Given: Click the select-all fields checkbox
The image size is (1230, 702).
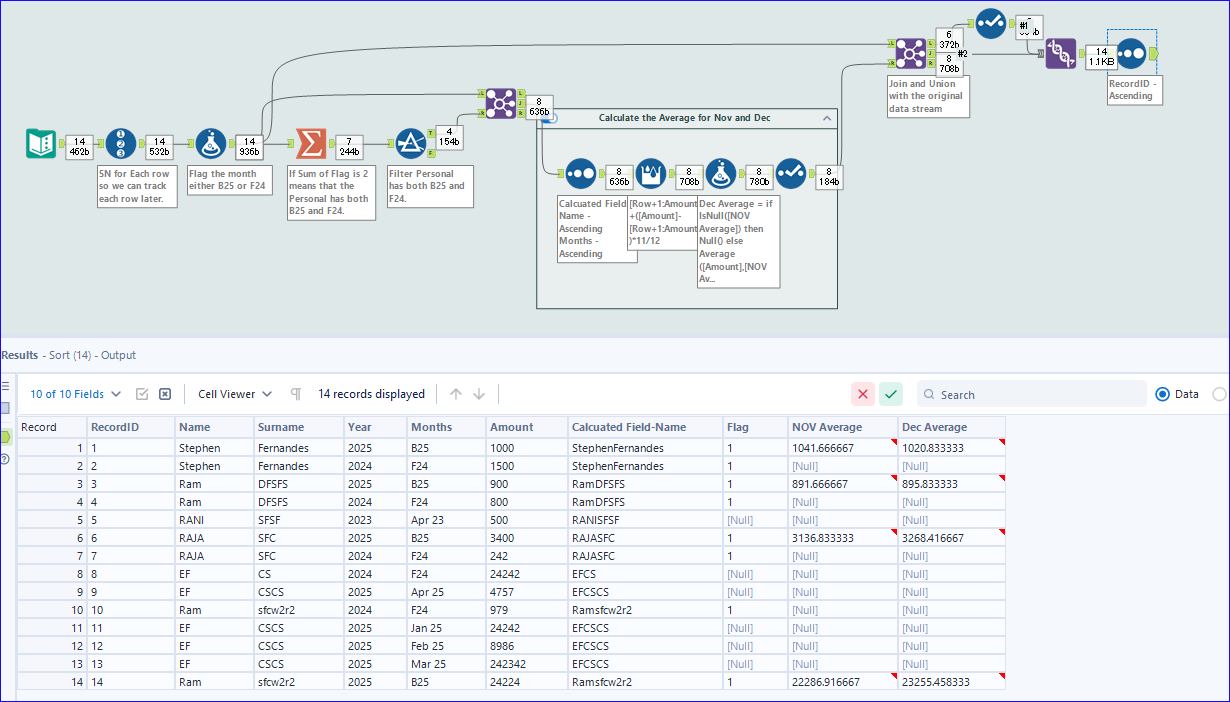Looking at the screenshot, I should coord(142,394).
